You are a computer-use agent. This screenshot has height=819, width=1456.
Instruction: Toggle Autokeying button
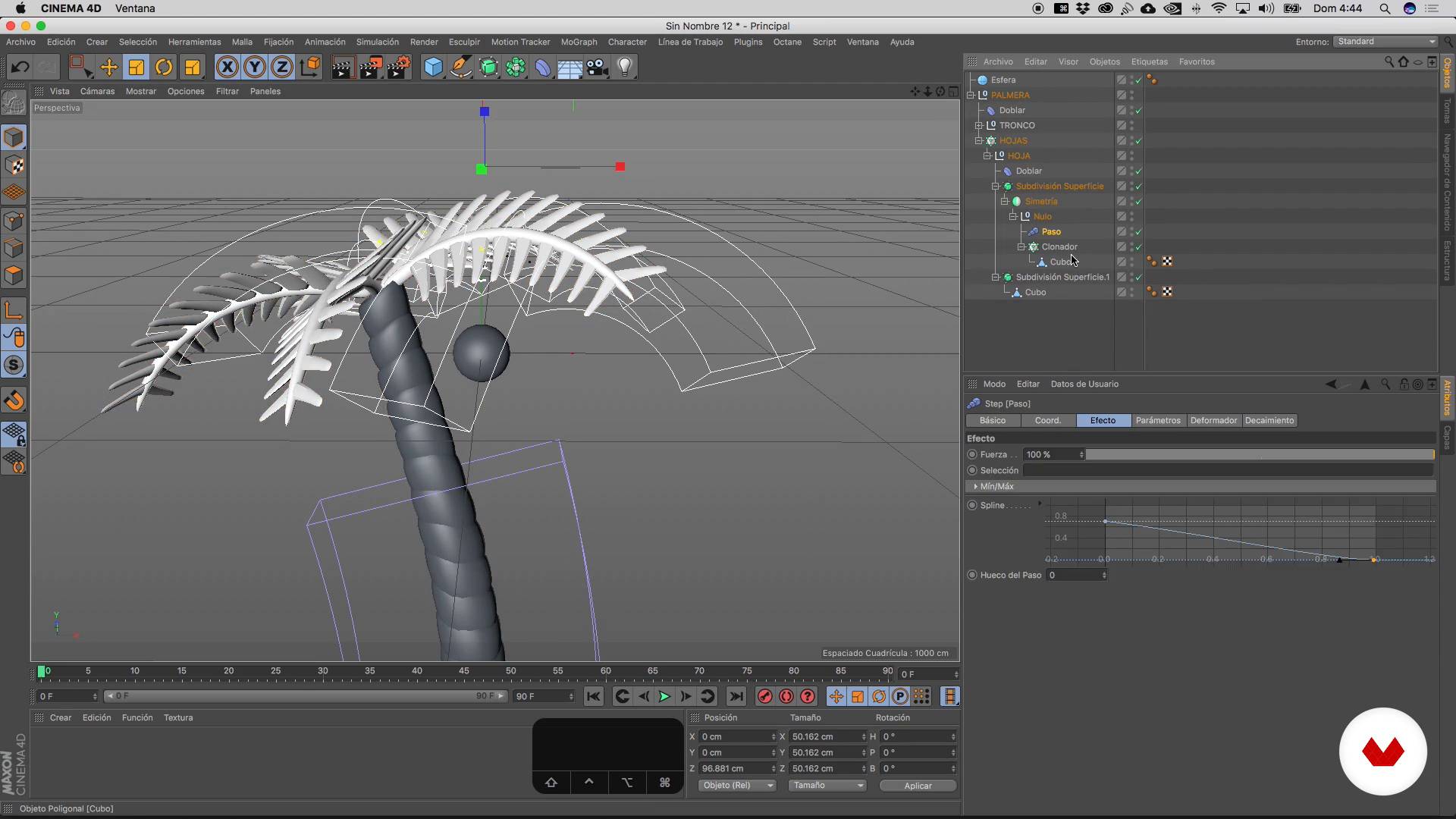coord(786,696)
